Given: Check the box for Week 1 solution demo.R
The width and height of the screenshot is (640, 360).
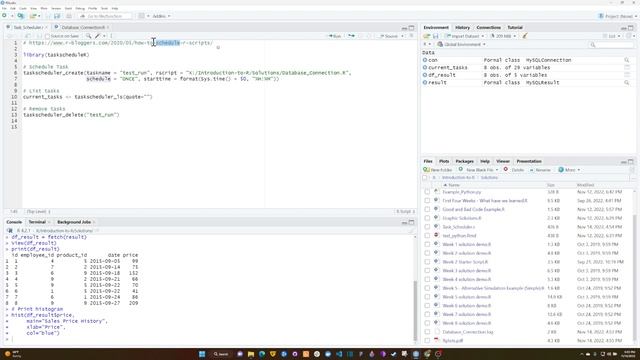Looking at the screenshot, I should pyautogui.click(x=427, y=244).
